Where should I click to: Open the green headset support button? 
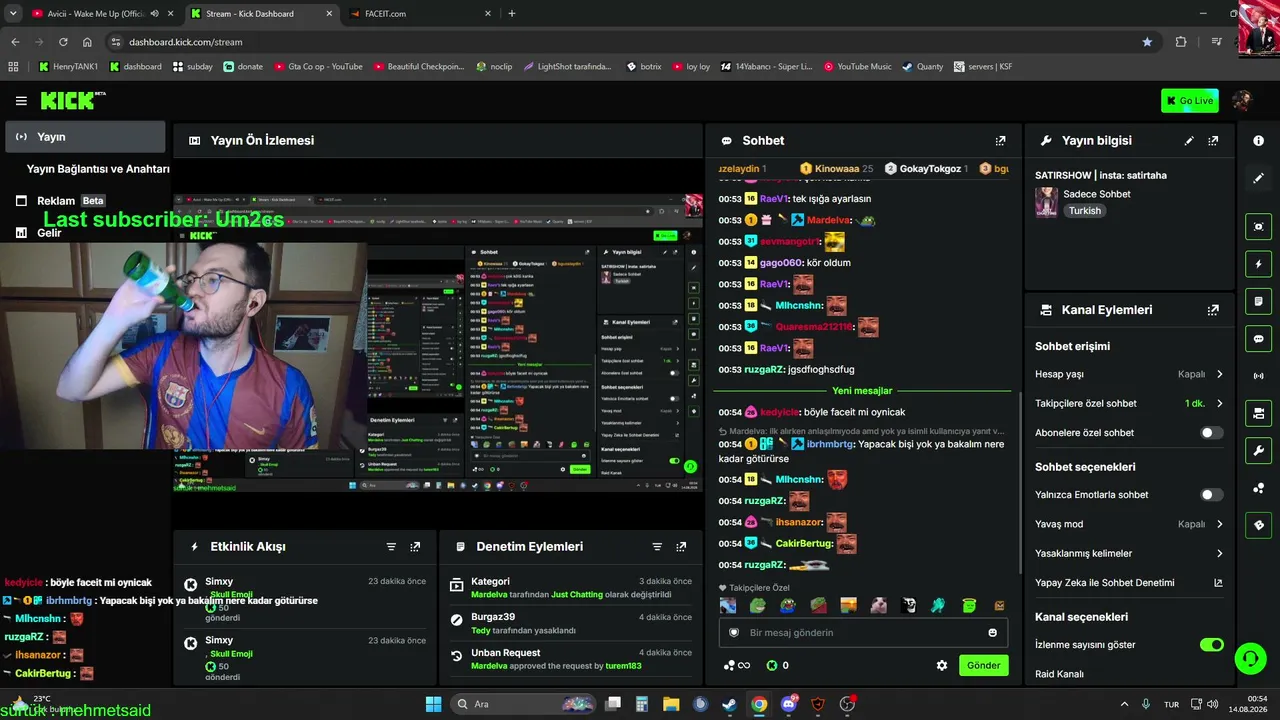point(1250,659)
